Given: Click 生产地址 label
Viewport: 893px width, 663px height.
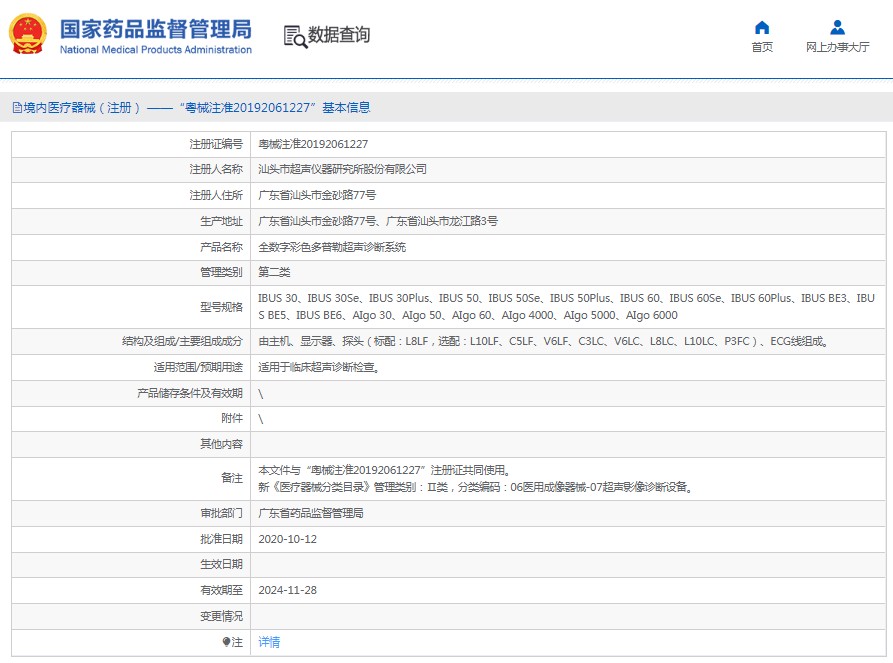Looking at the screenshot, I should pos(221,221).
